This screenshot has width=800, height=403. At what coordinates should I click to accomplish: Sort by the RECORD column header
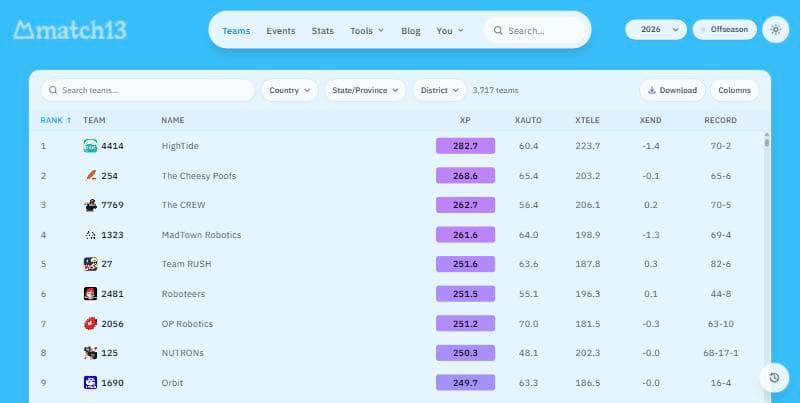(x=720, y=120)
